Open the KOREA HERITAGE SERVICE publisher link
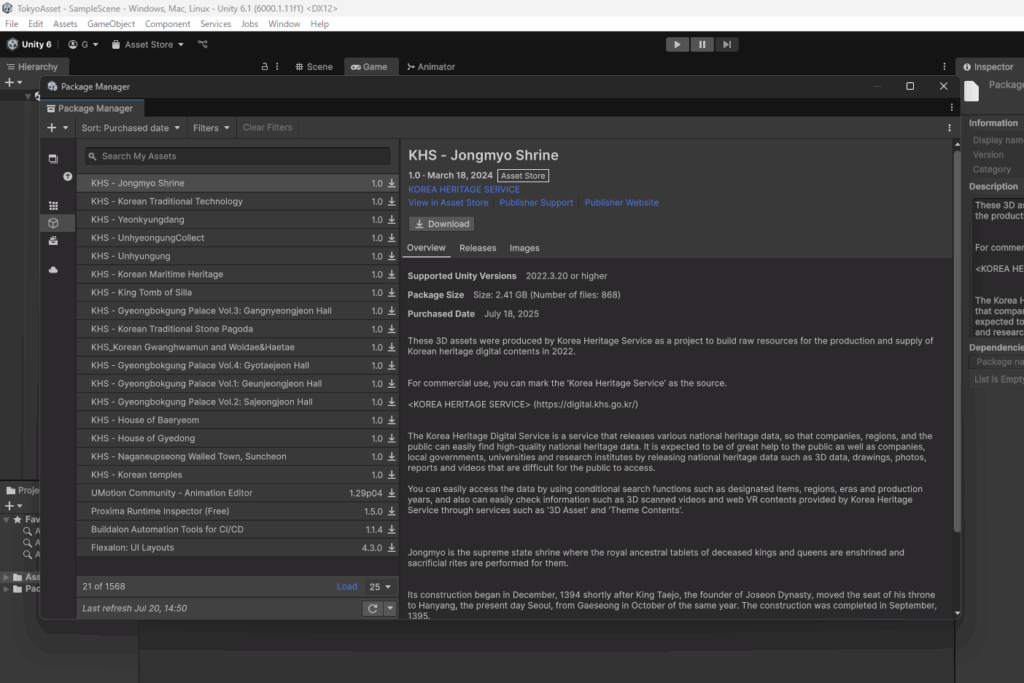1024x683 pixels. (464, 189)
